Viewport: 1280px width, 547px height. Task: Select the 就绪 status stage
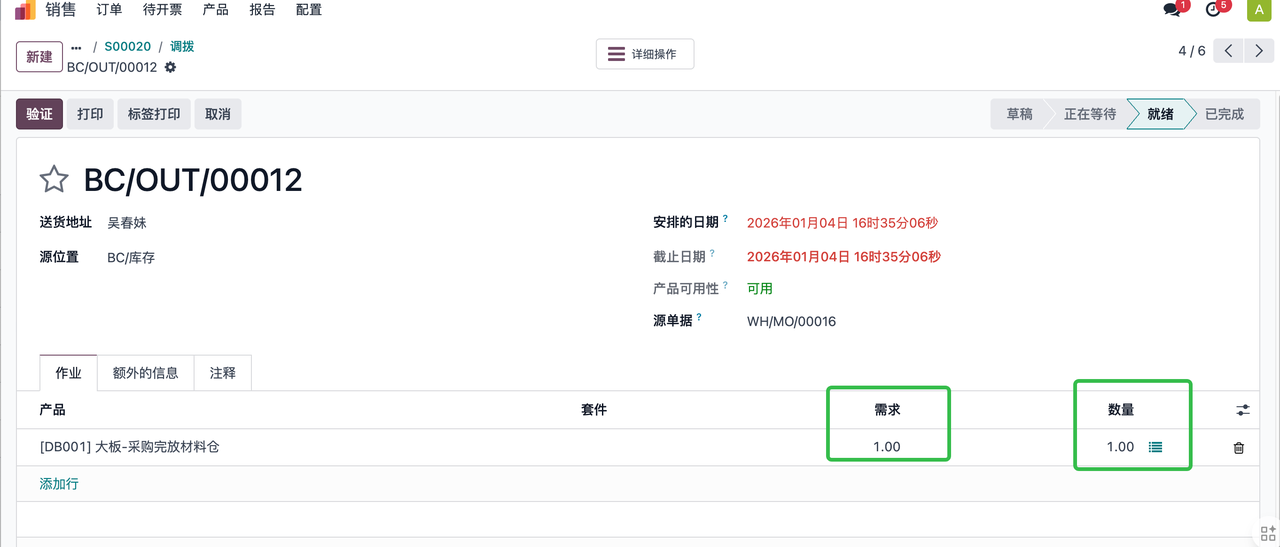1160,114
